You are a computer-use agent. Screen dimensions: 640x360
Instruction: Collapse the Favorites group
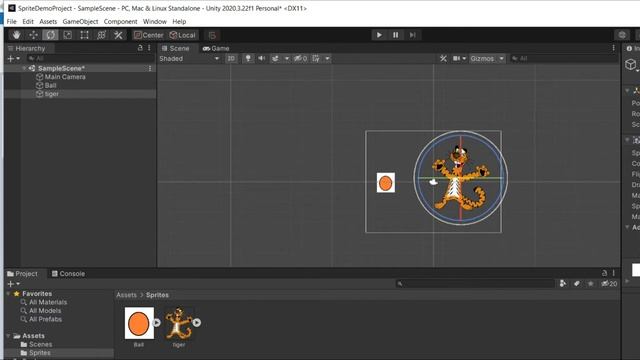[x=8, y=294]
